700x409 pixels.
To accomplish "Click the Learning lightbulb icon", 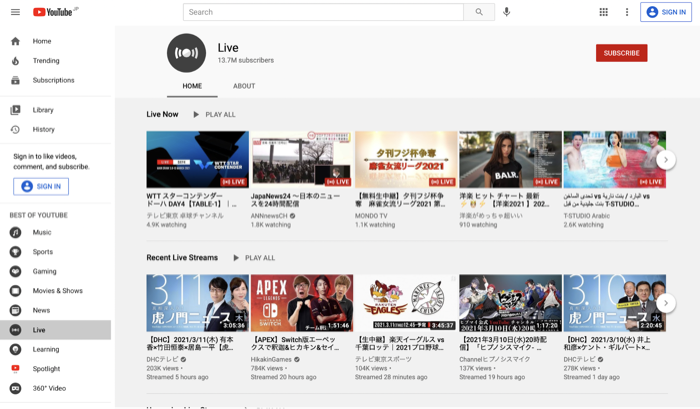I will click(x=15, y=349).
